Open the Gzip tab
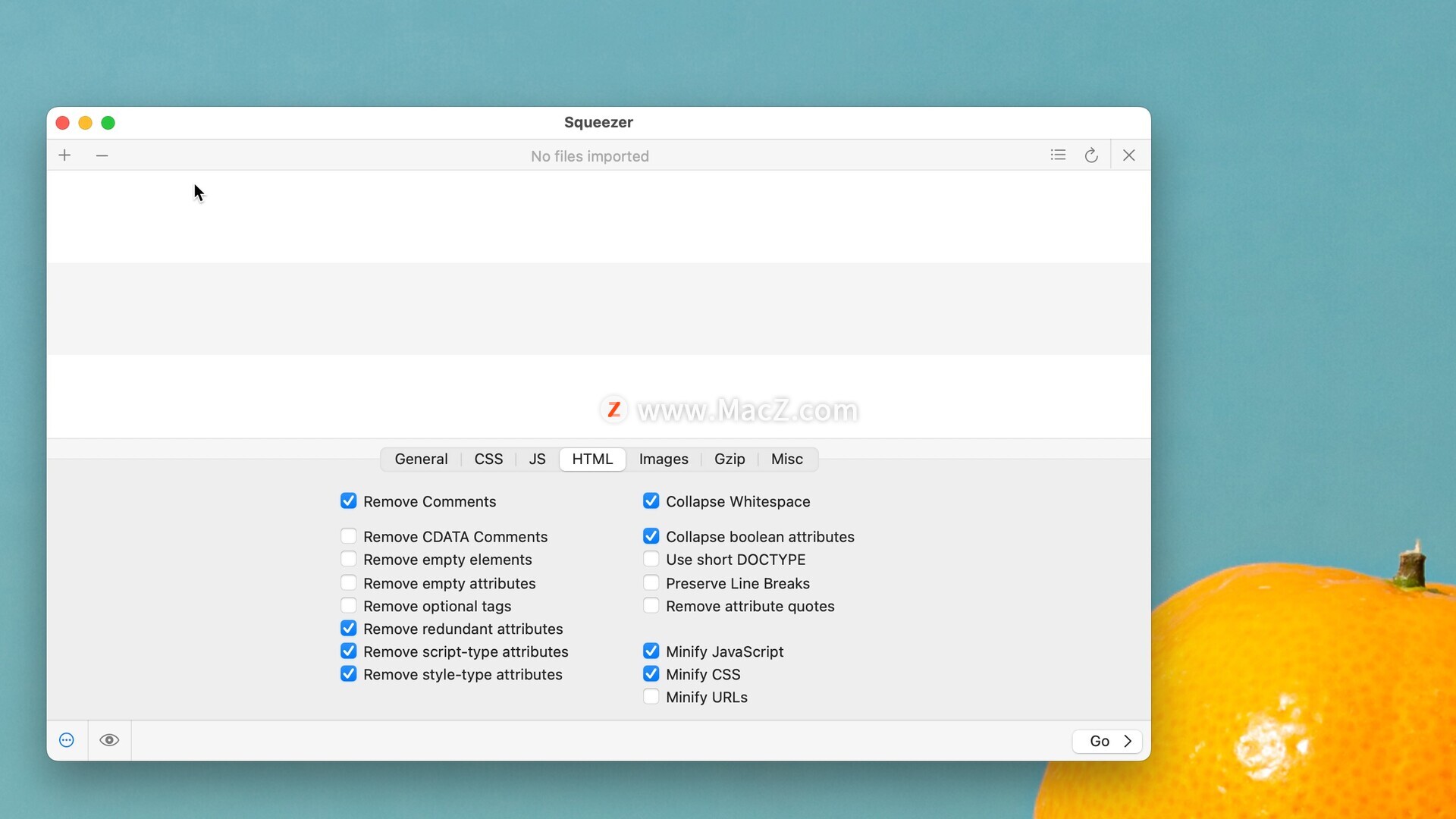The height and width of the screenshot is (819, 1456). 730,459
